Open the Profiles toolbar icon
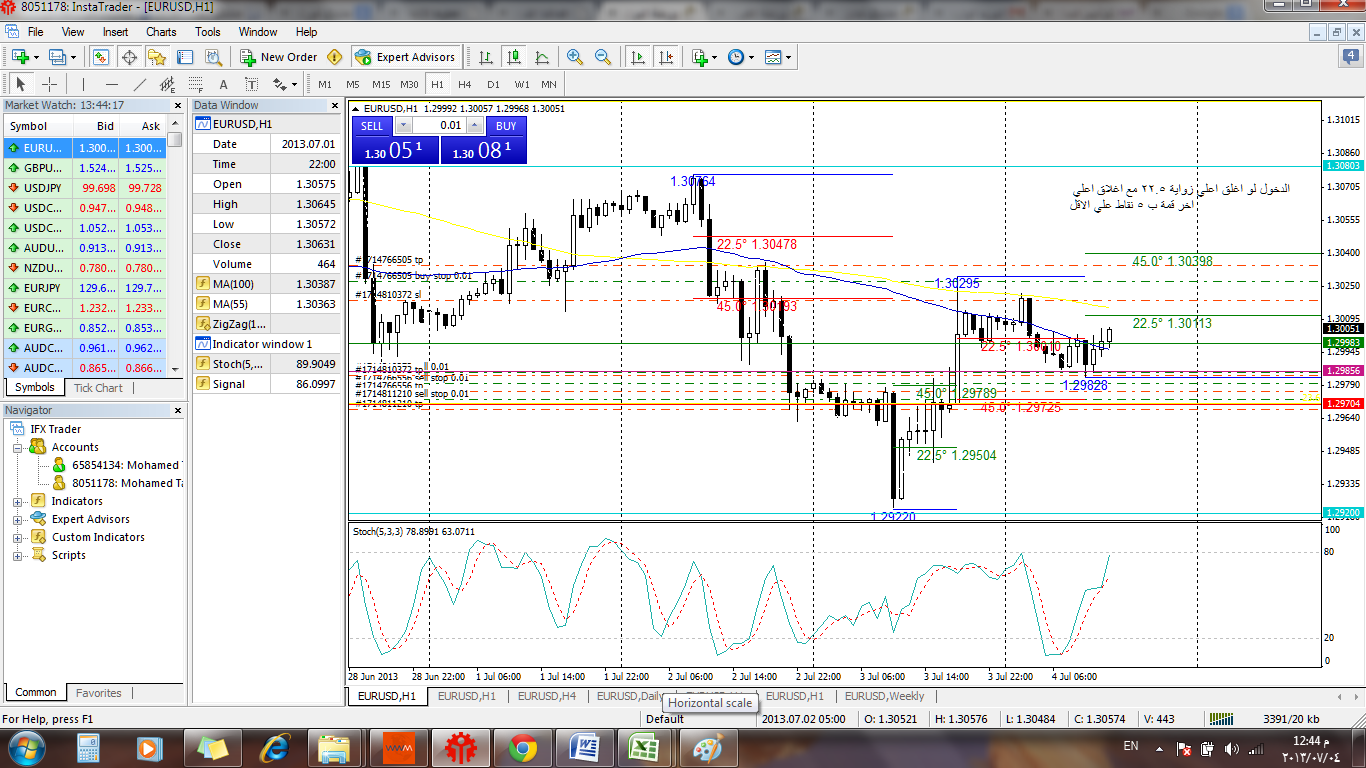This screenshot has height=768, width=1366. click(x=57, y=57)
